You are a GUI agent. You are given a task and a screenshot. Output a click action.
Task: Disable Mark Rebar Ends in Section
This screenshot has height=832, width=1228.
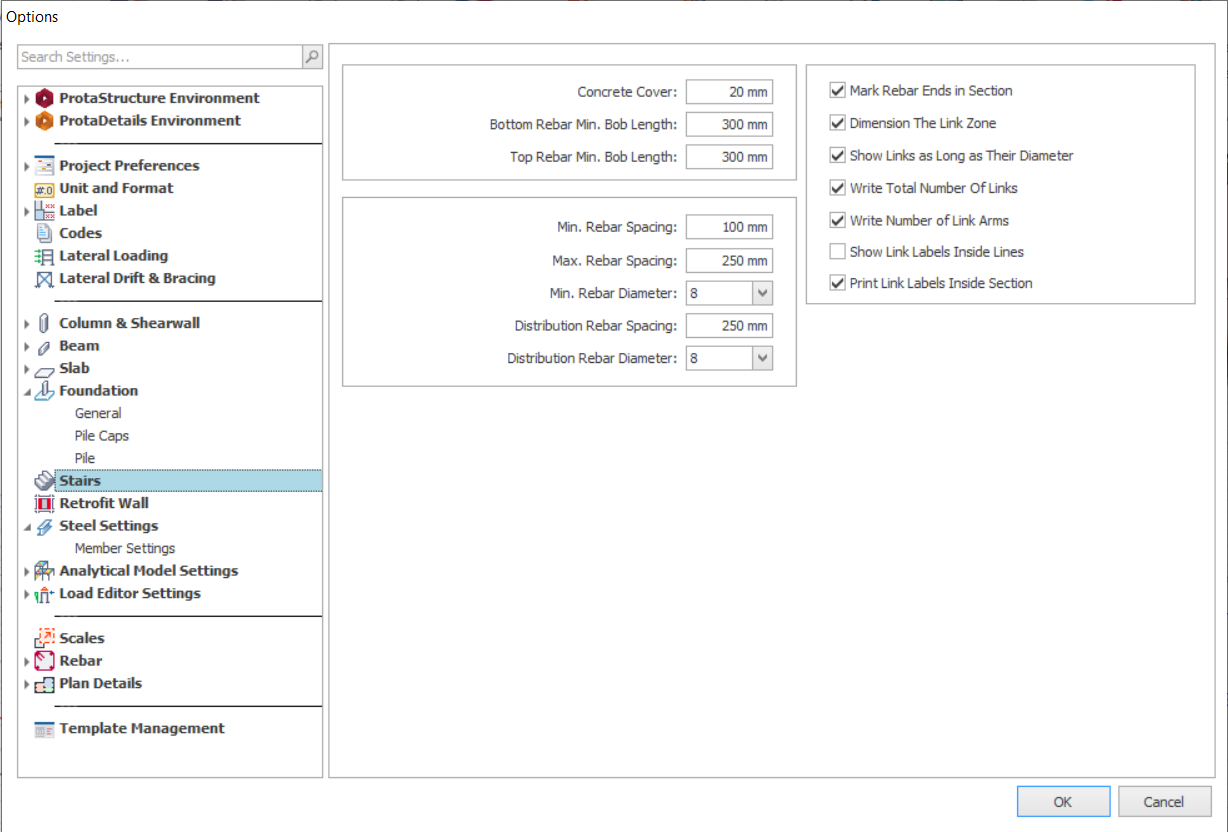point(838,91)
